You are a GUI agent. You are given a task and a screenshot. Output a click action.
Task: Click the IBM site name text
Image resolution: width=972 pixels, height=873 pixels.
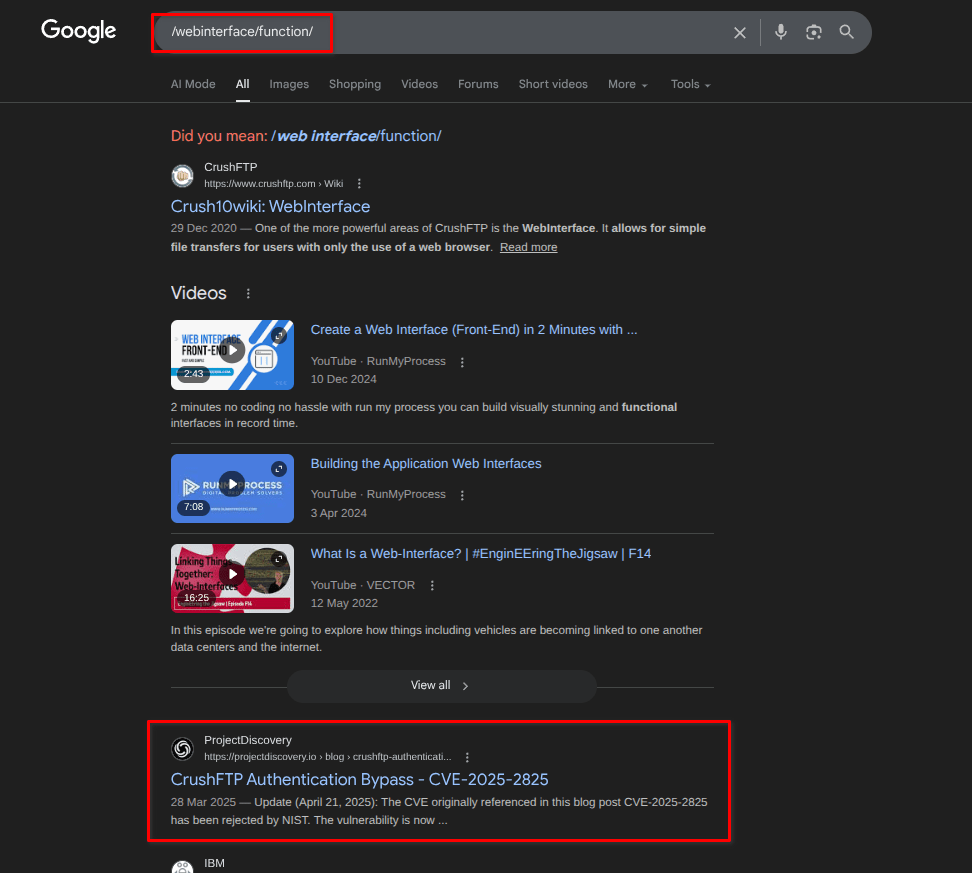[214, 863]
